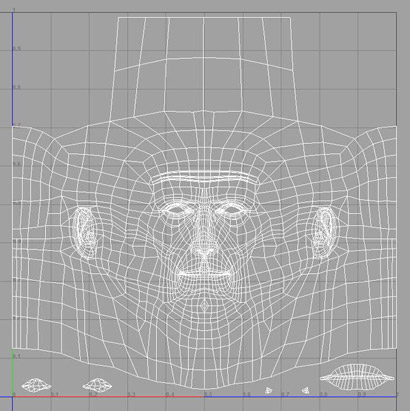
Task: Select the diamond-shaped chin pole
Action: tap(204, 306)
